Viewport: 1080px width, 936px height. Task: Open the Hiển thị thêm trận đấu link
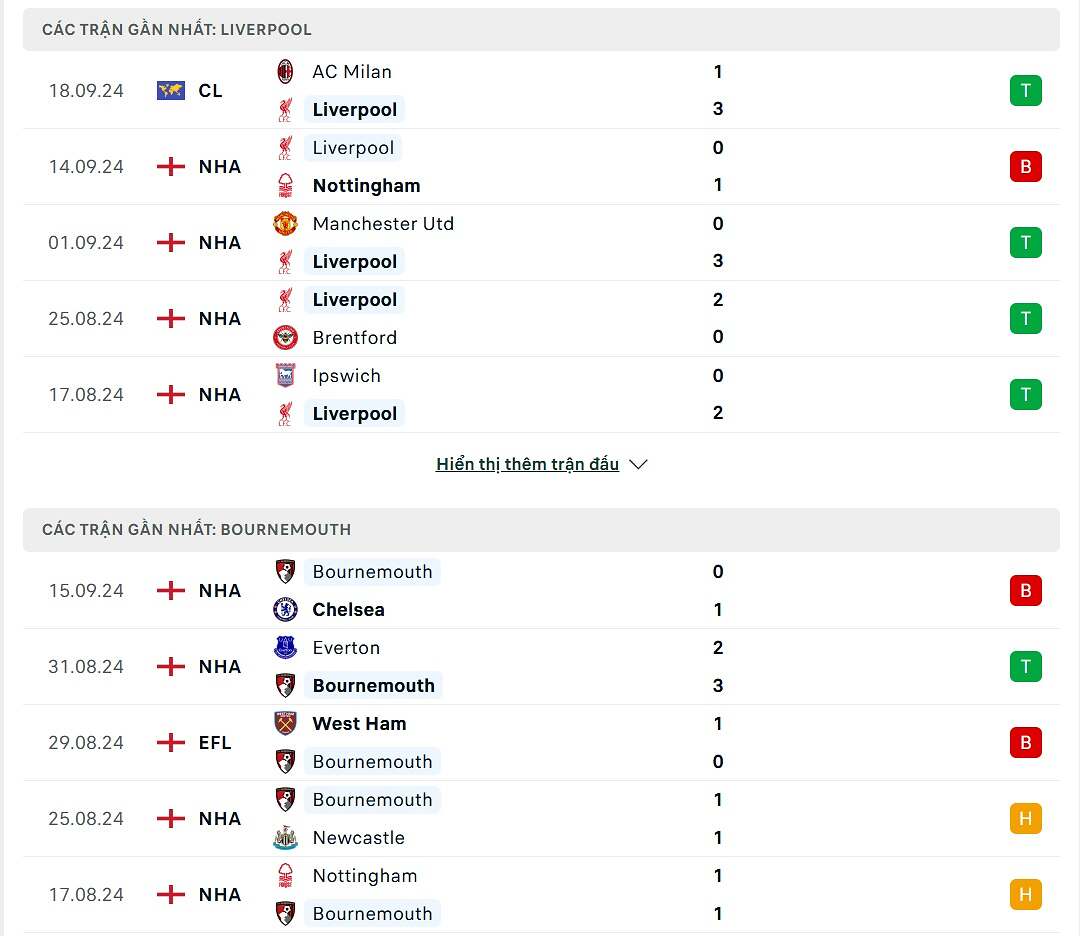(x=527, y=465)
